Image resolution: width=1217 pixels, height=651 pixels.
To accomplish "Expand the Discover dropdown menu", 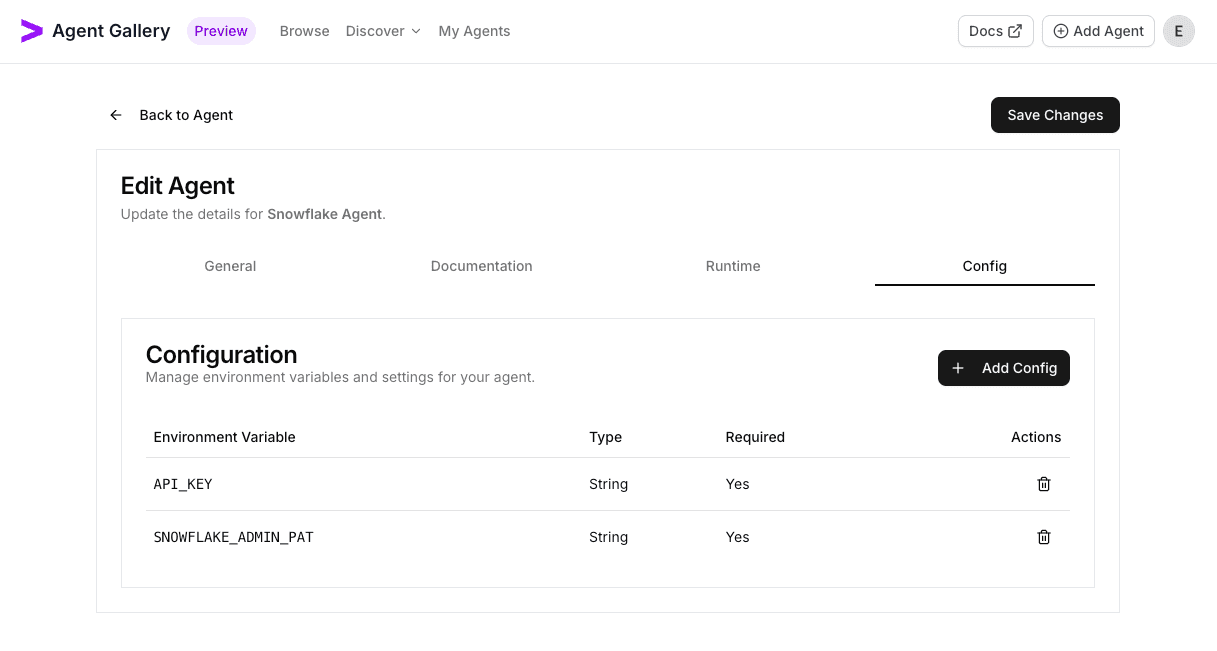I will (x=383, y=31).
